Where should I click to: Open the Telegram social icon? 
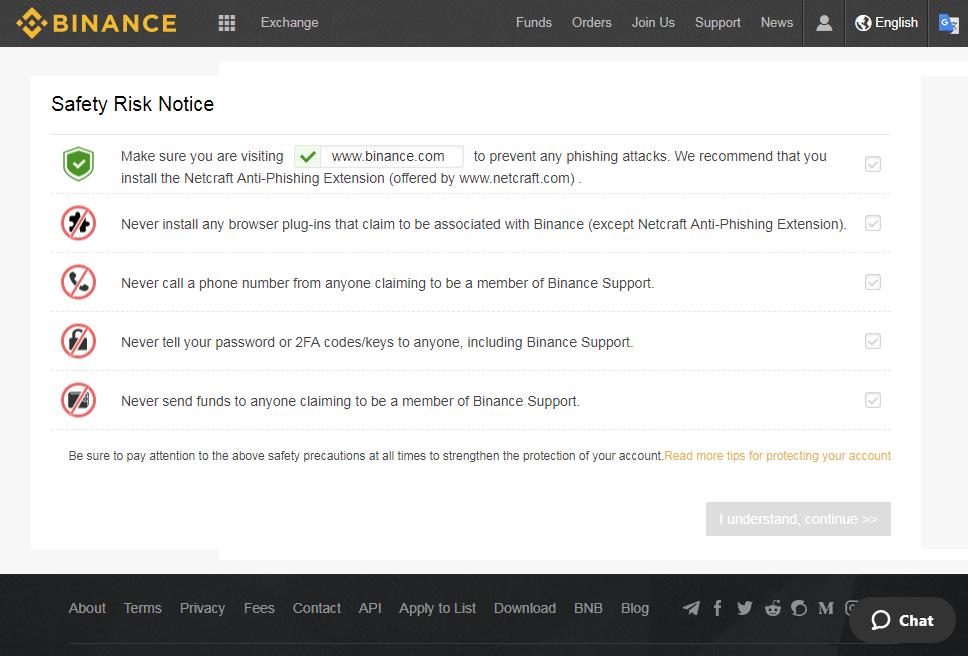coord(691,608)
